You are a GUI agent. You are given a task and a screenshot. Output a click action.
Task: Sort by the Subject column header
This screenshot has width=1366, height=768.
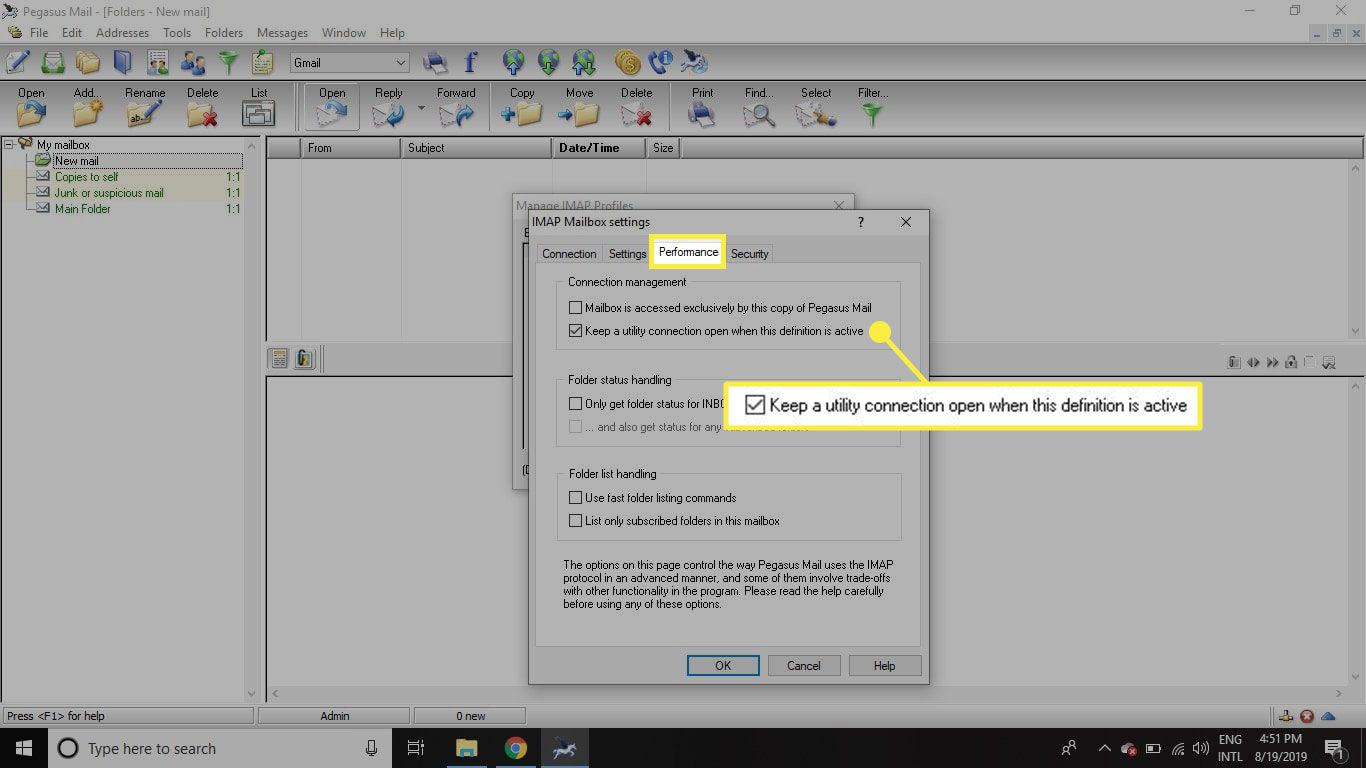(x=476, y=148)
